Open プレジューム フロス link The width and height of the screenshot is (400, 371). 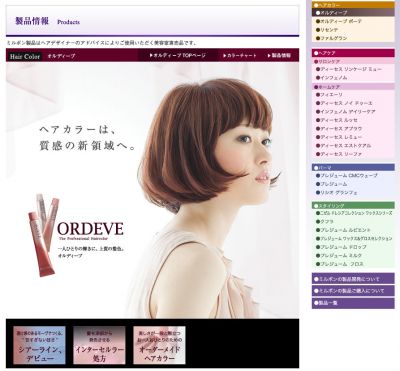point(339,264)
